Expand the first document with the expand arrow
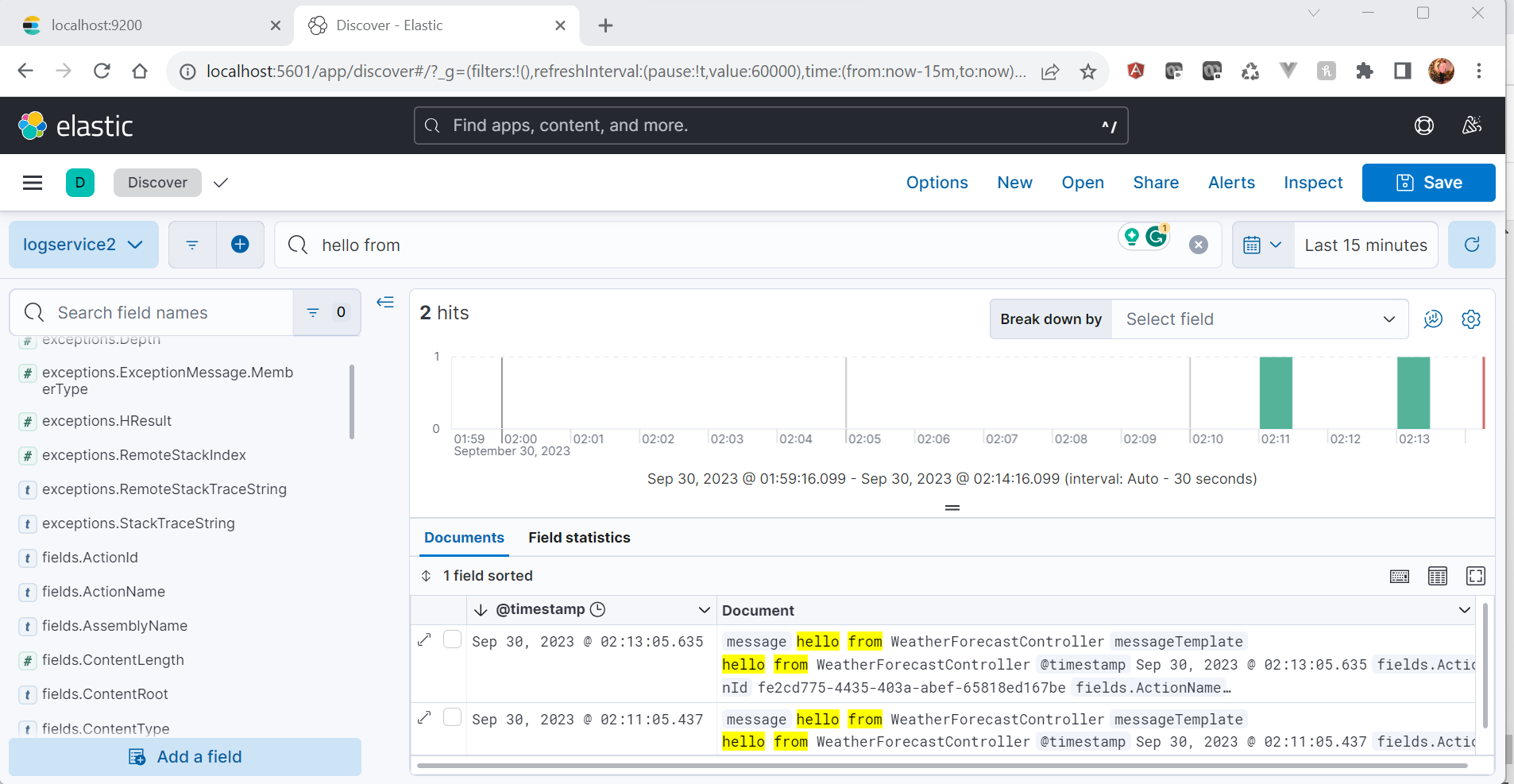This screenshot has height=784, width=1514. click(424, 639)
